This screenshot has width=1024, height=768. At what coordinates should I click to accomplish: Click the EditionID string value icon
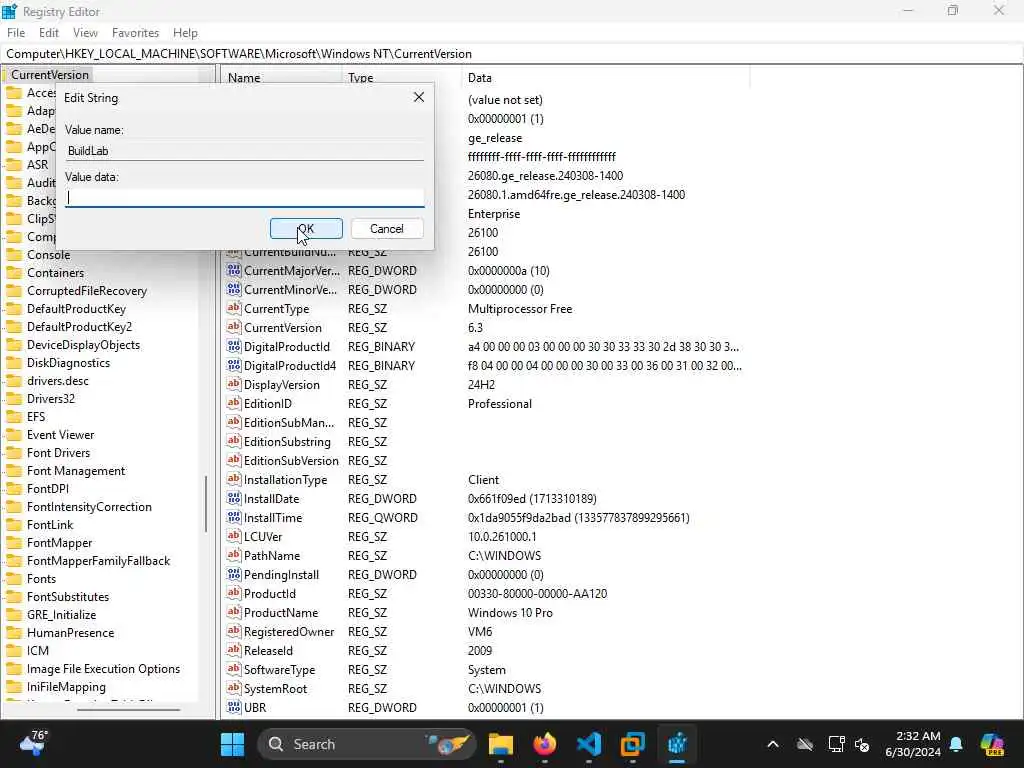[234, 403]
